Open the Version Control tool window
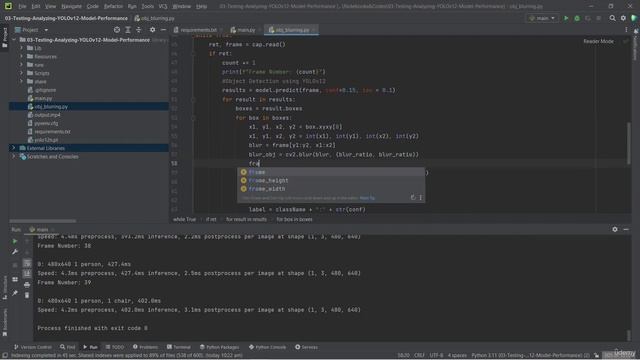 coord(33,347)
